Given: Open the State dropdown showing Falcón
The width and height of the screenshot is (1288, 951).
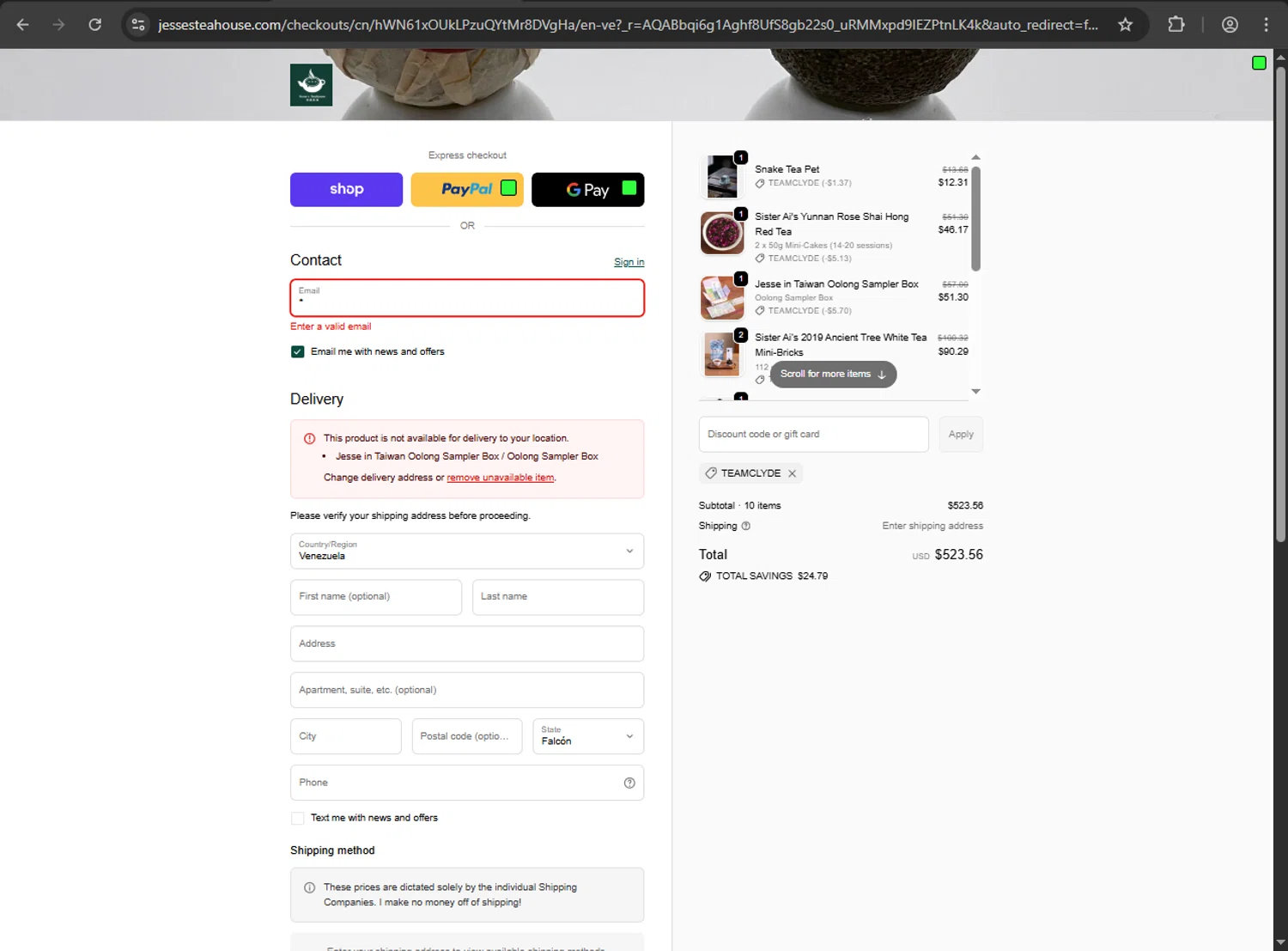Looking at the screenshot, I should point(588,736).
